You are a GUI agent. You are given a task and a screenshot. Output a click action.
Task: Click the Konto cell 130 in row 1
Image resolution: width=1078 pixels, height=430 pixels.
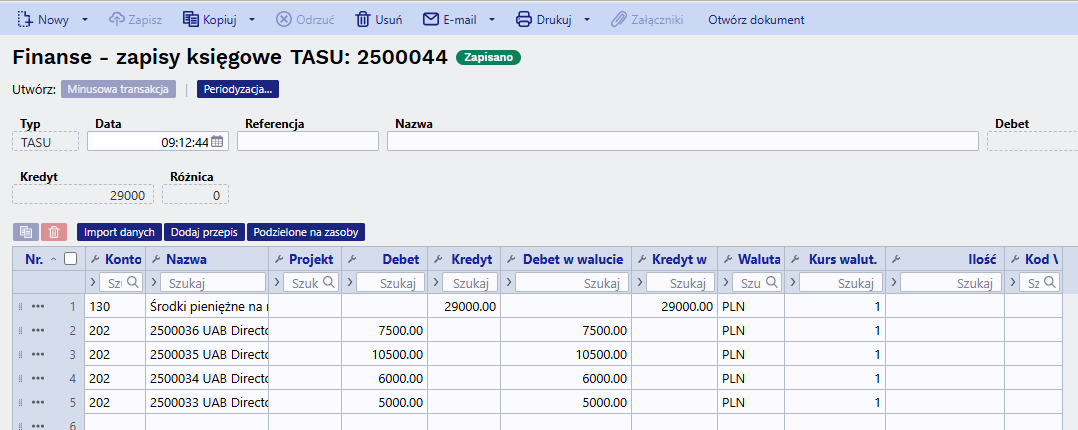point(115,307)
